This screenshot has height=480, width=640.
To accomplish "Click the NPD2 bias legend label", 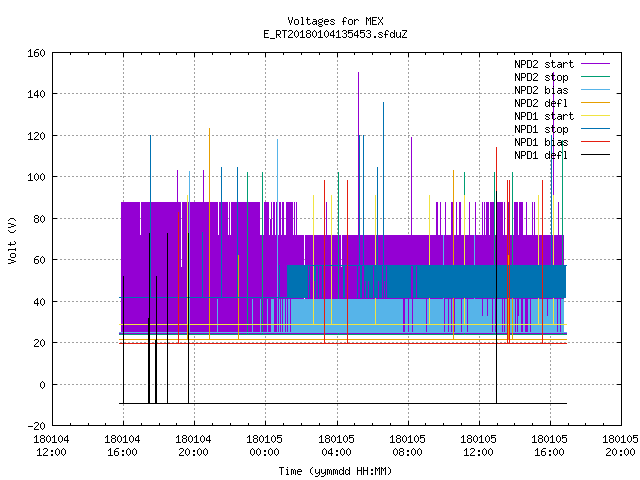I will (541, 90).
